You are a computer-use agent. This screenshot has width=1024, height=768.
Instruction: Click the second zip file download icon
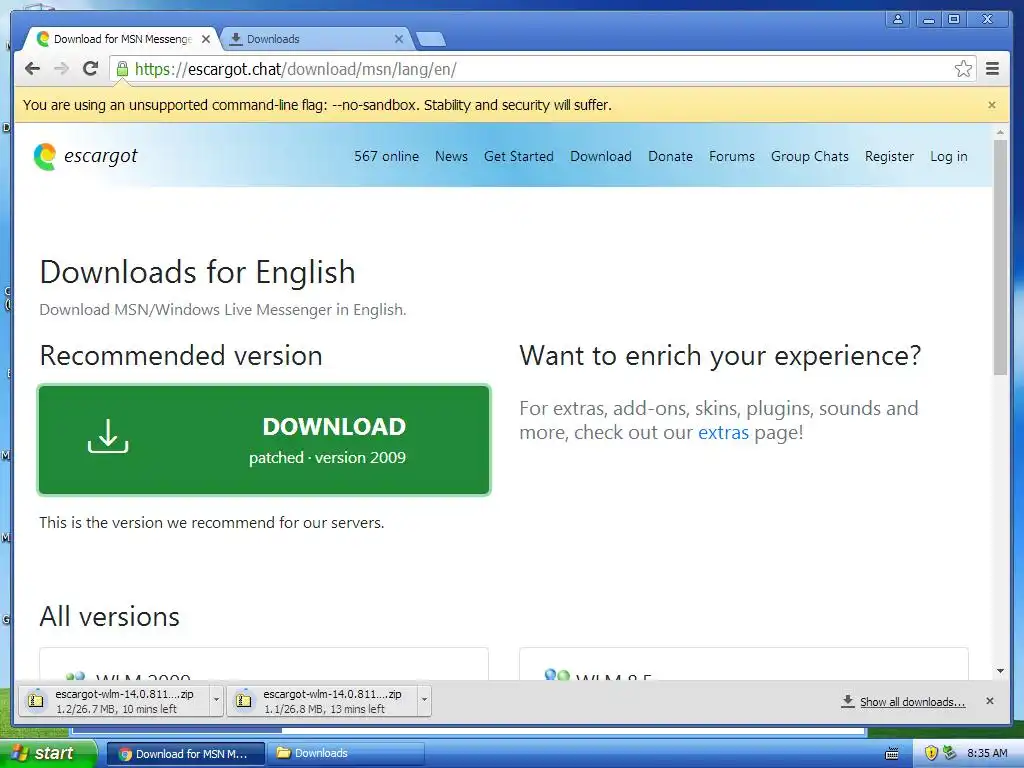pyautogui.click(x=244, y=701)
